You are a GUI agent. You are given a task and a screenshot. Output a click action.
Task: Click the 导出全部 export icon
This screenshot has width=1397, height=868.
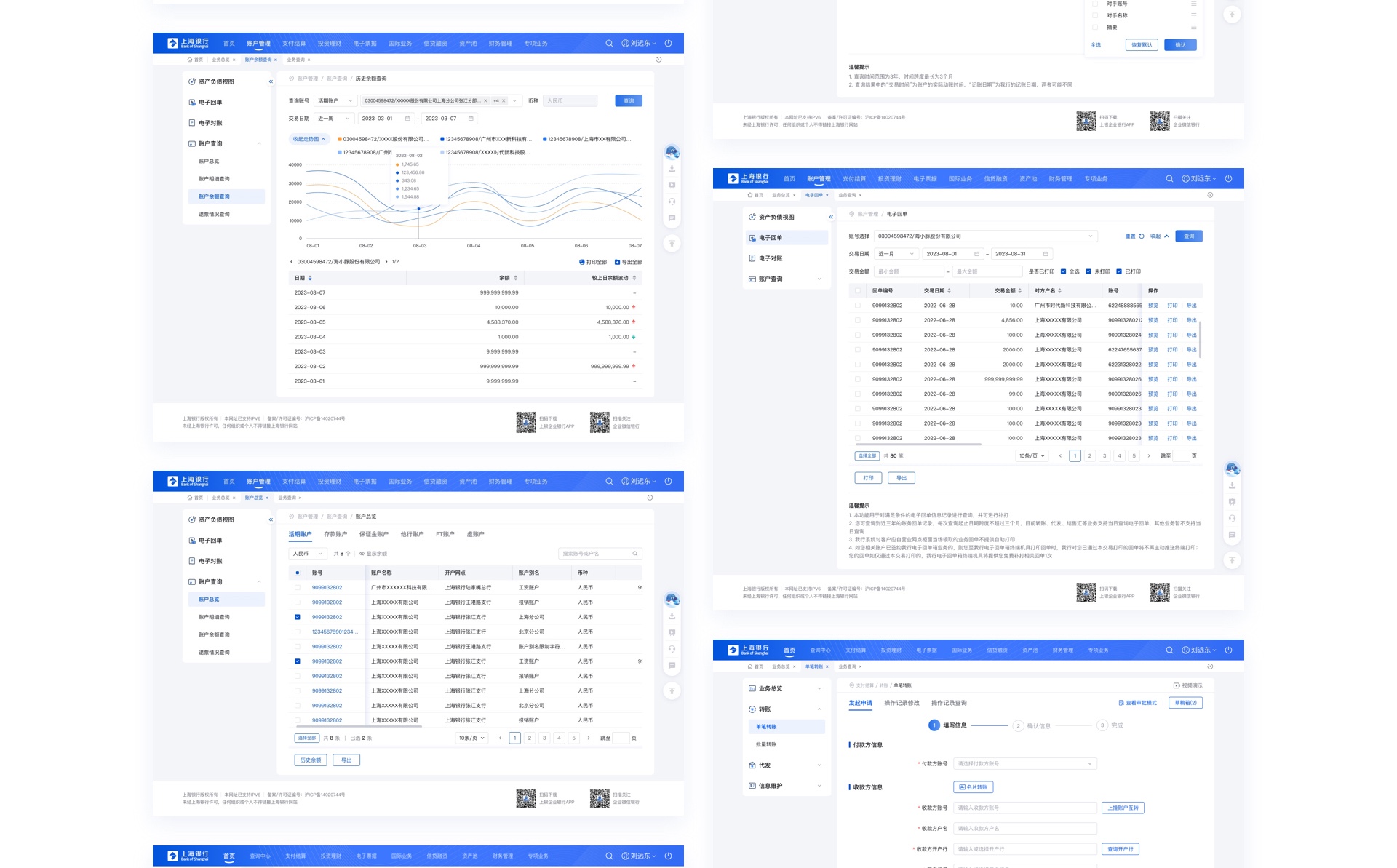pos(617,262)
